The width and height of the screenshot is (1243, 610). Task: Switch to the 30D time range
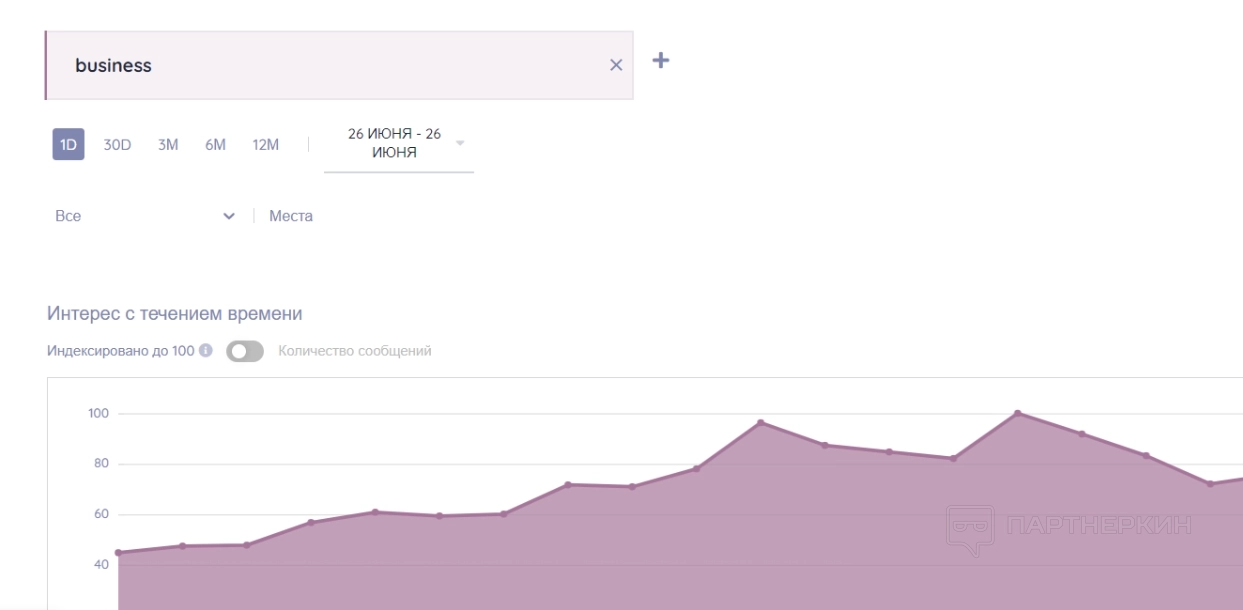click(x=117, y=145)
